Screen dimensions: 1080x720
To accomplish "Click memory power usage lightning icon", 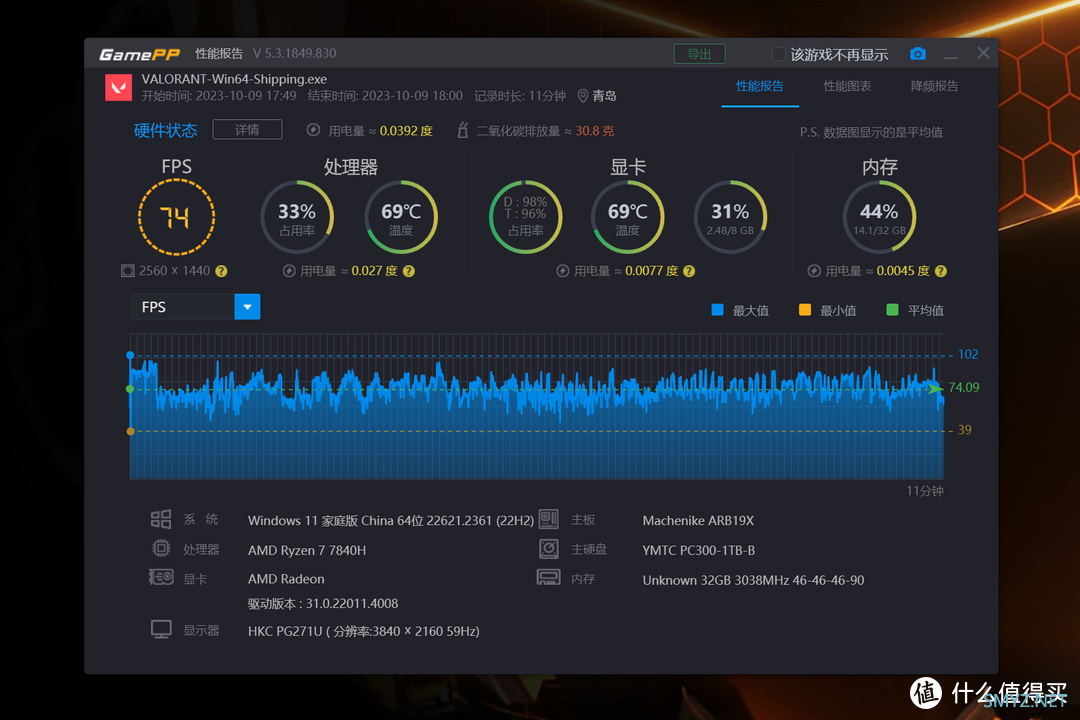I will coord(814,271).
